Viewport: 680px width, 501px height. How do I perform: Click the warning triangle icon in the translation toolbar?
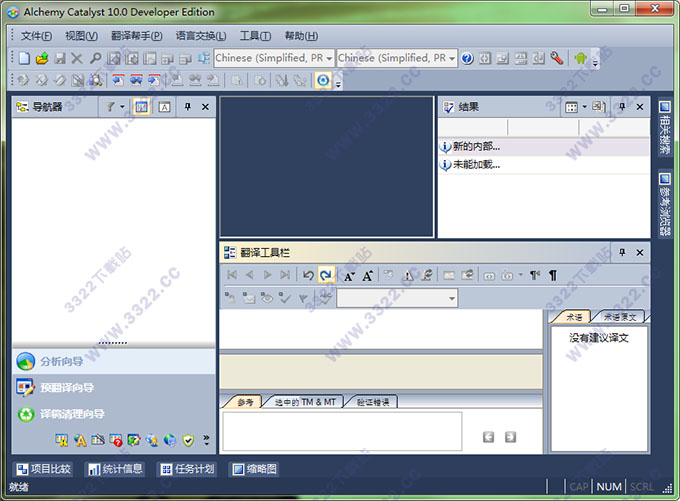[x=408, y=275]
